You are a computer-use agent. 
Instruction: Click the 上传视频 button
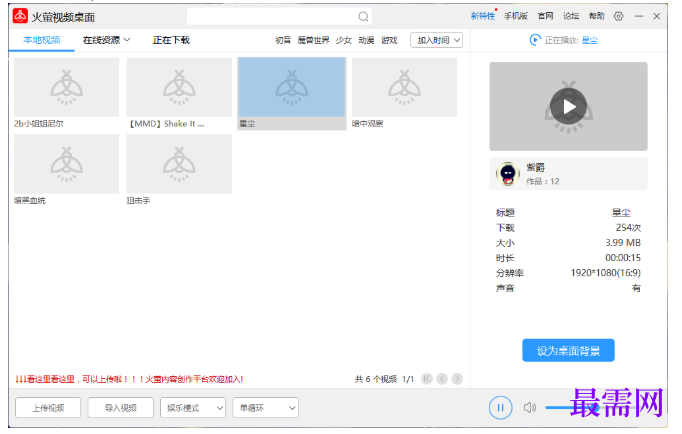48,408
